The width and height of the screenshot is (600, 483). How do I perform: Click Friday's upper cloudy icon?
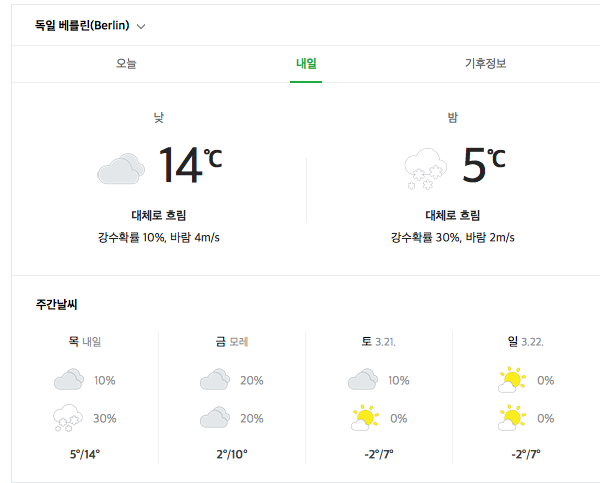tap(215, 380)
